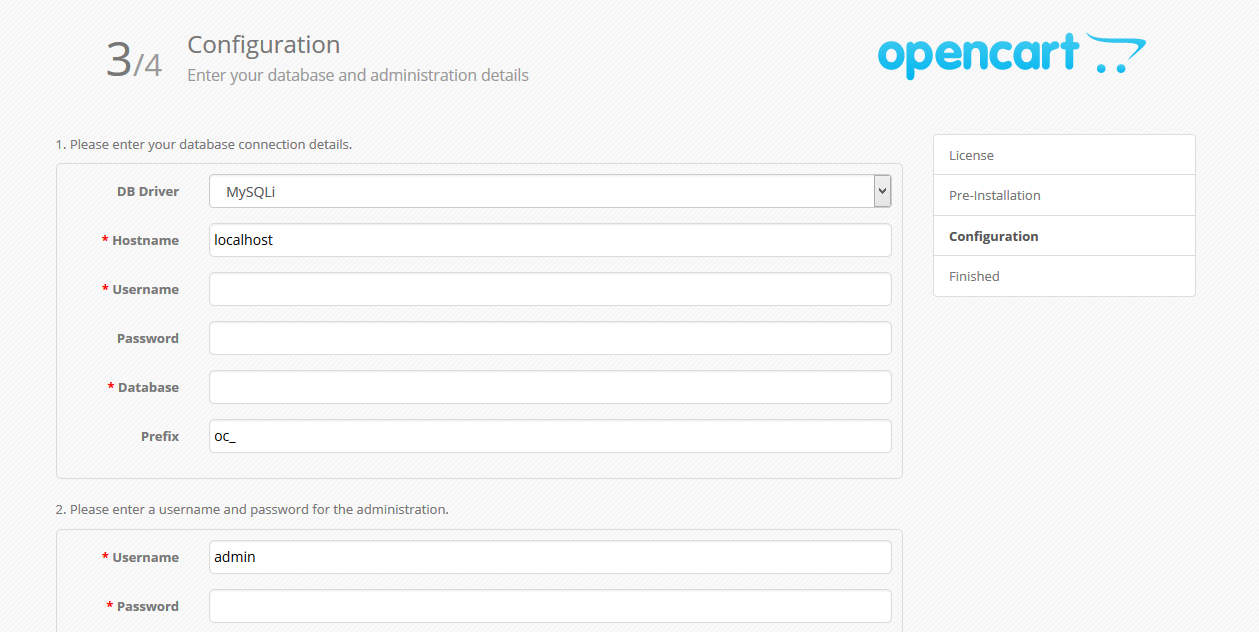Focus the administration Password input field
This screenshot has width=1259, height=632.
[550, 606]
